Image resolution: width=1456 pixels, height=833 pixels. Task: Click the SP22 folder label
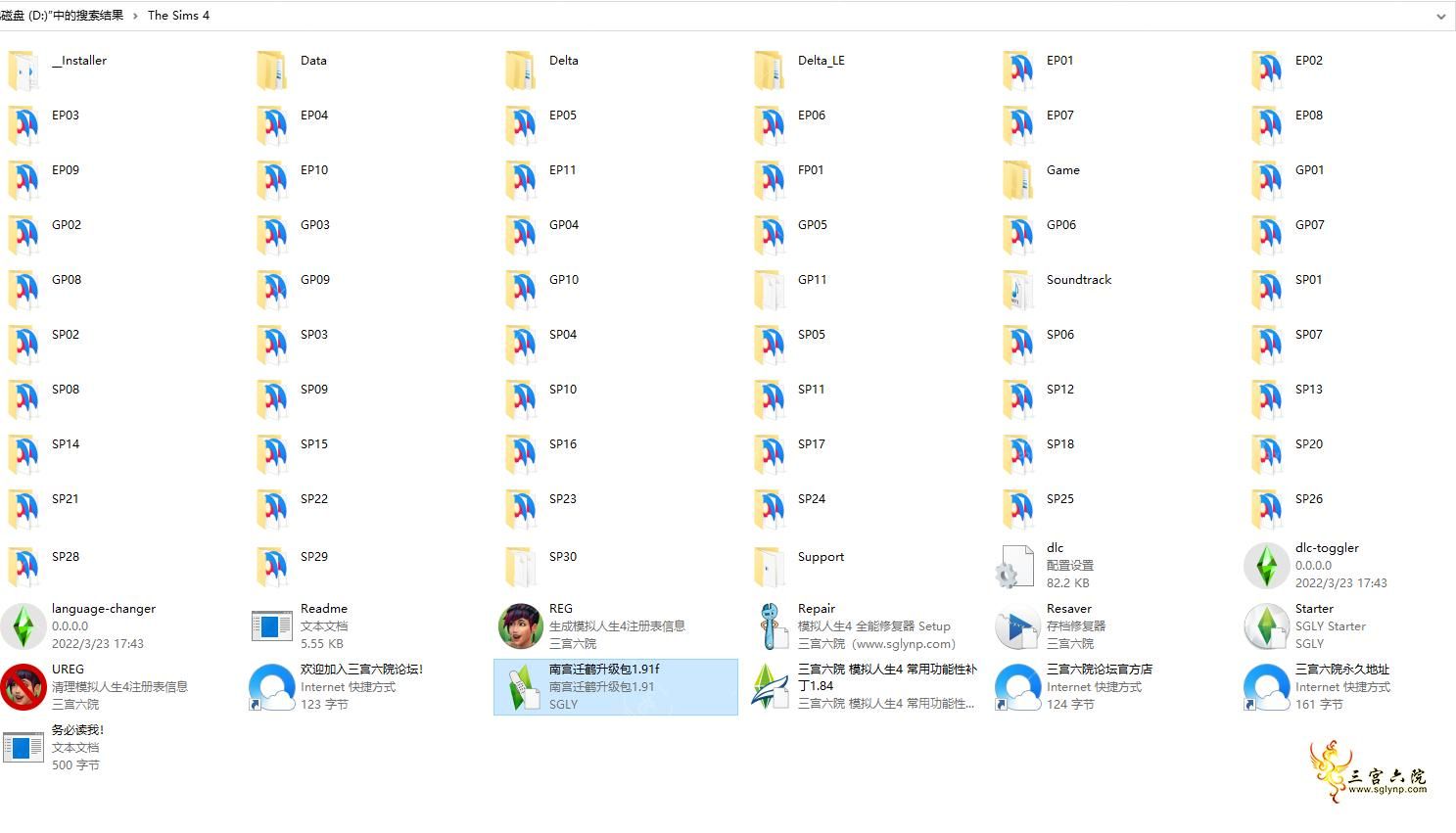[x=313, y=499]
